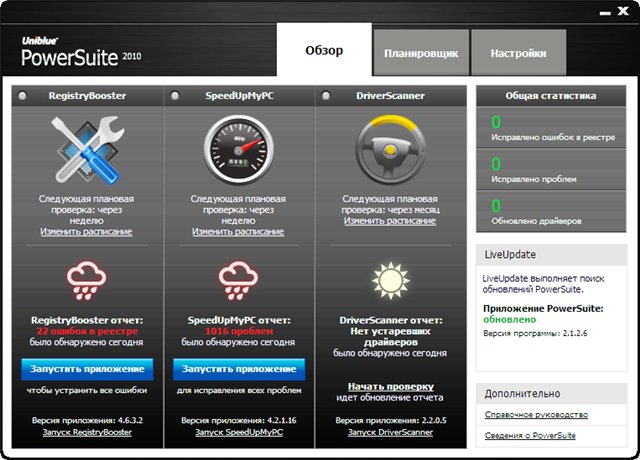Click Изменить расписание link for SpeedUpMyPC
The width and height of the screenshot is (640, 460).
point(238,231)
